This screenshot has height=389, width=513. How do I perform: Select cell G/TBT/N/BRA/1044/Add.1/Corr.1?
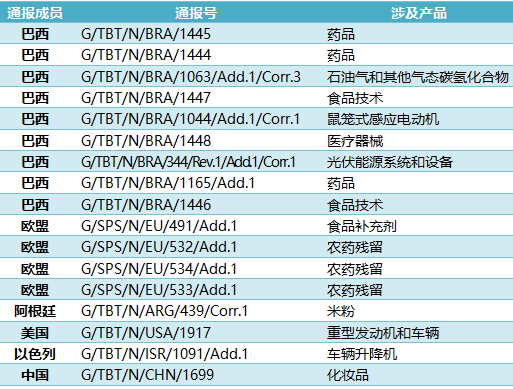tap(190, 119)
